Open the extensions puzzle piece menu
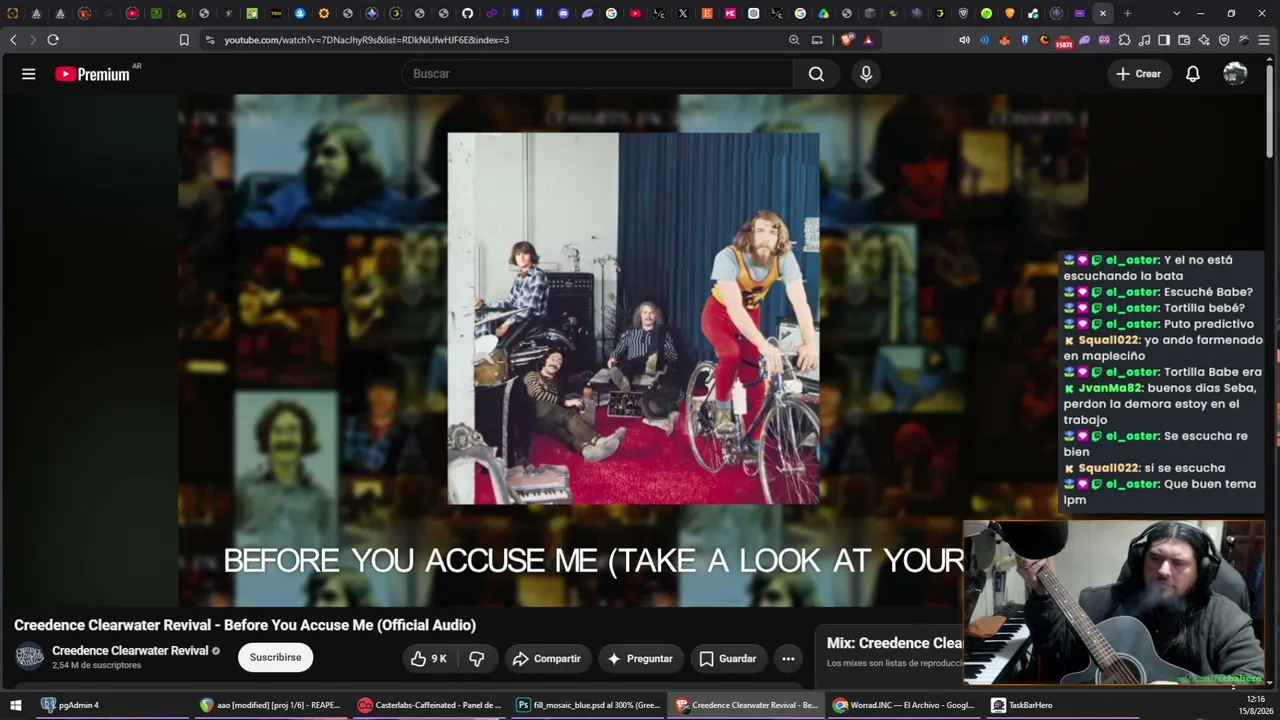 click(x=1124, y=40)
